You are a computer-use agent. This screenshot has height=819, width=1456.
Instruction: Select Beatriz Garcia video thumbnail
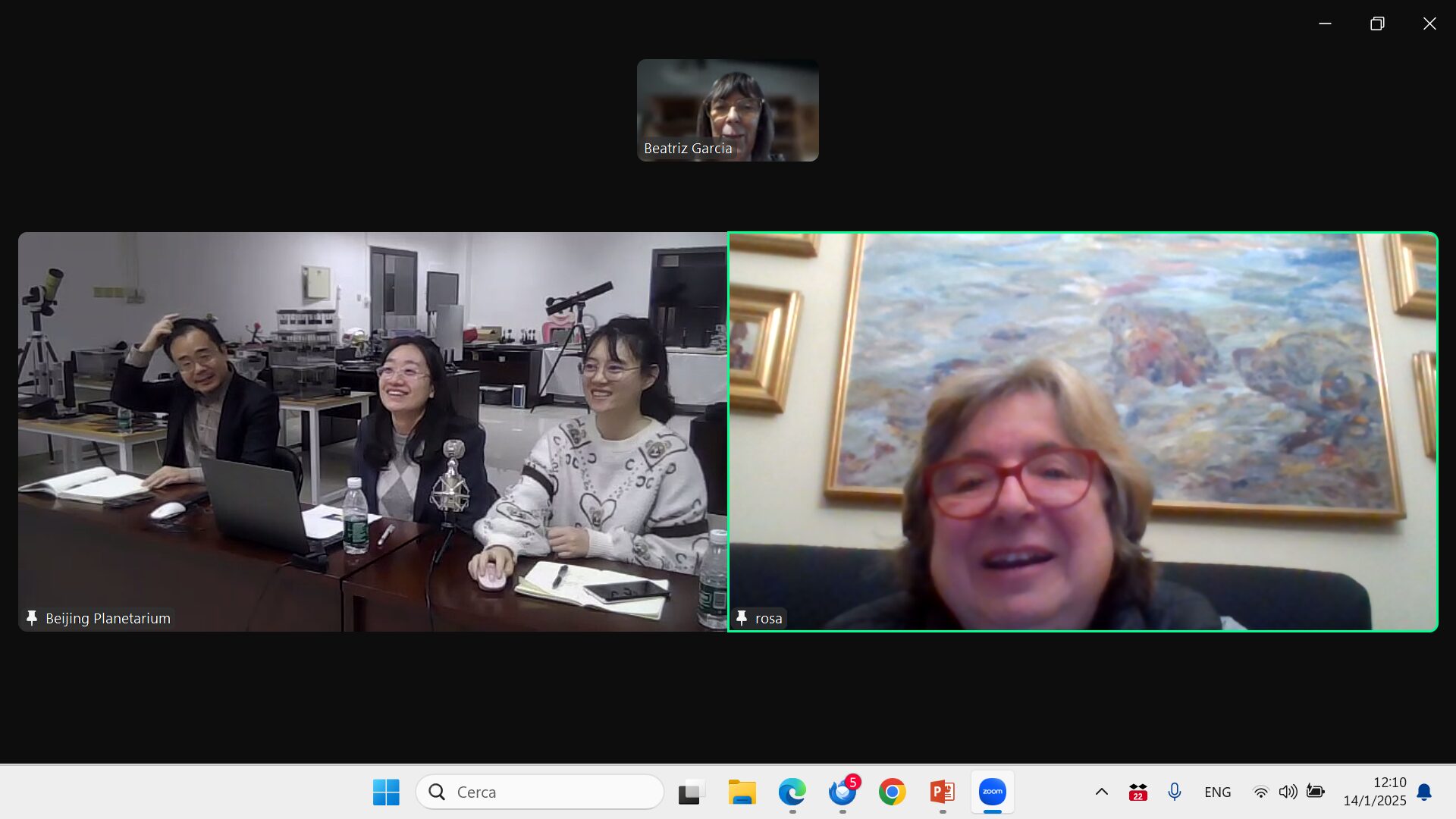click(728, 110)
